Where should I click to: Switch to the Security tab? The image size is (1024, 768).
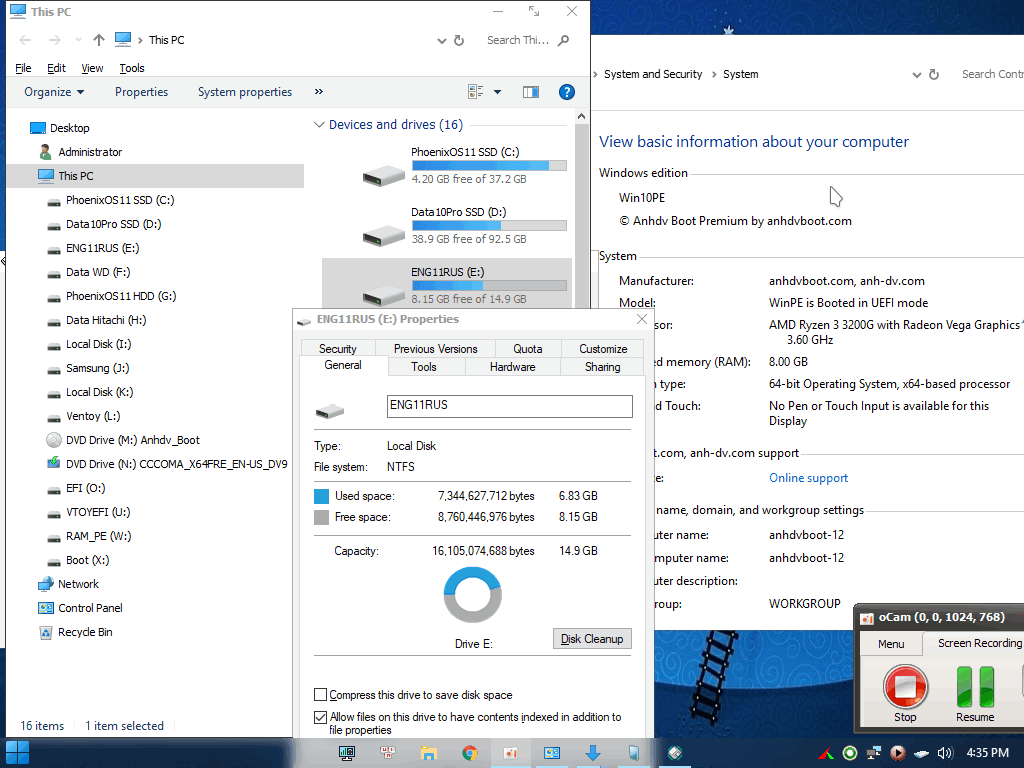338,349
